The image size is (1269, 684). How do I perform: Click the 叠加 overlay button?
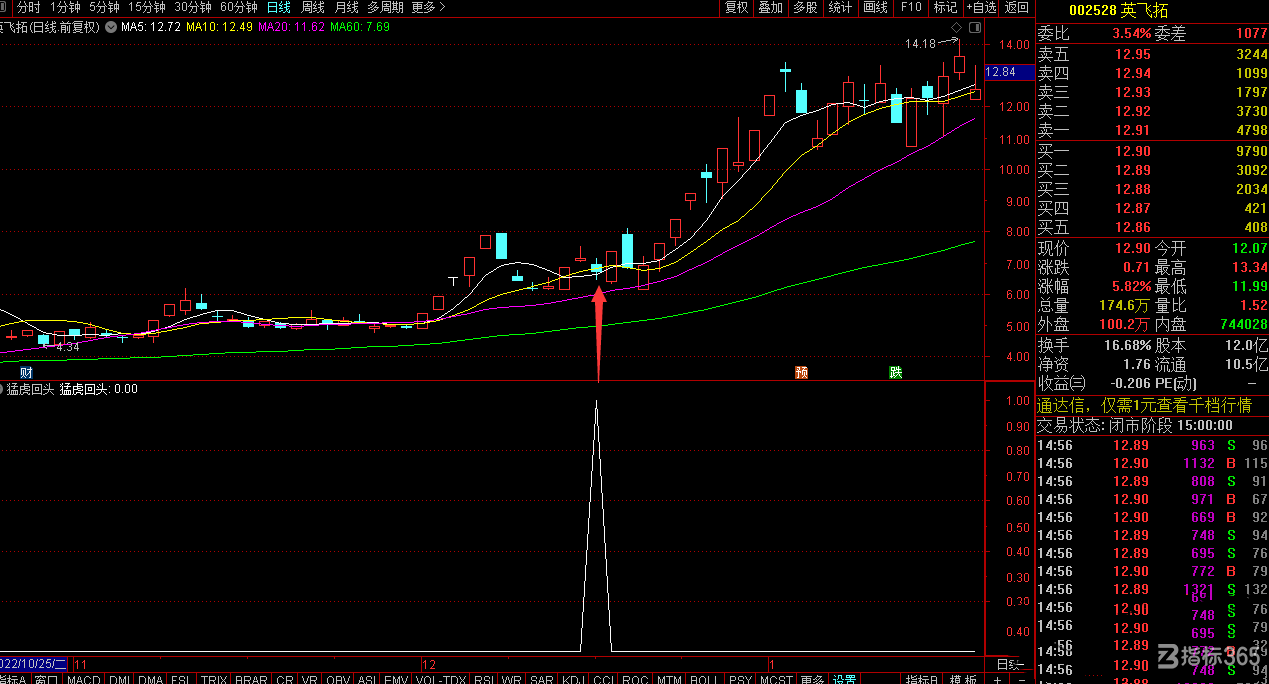pyautogui.click(x=770, y=7)
